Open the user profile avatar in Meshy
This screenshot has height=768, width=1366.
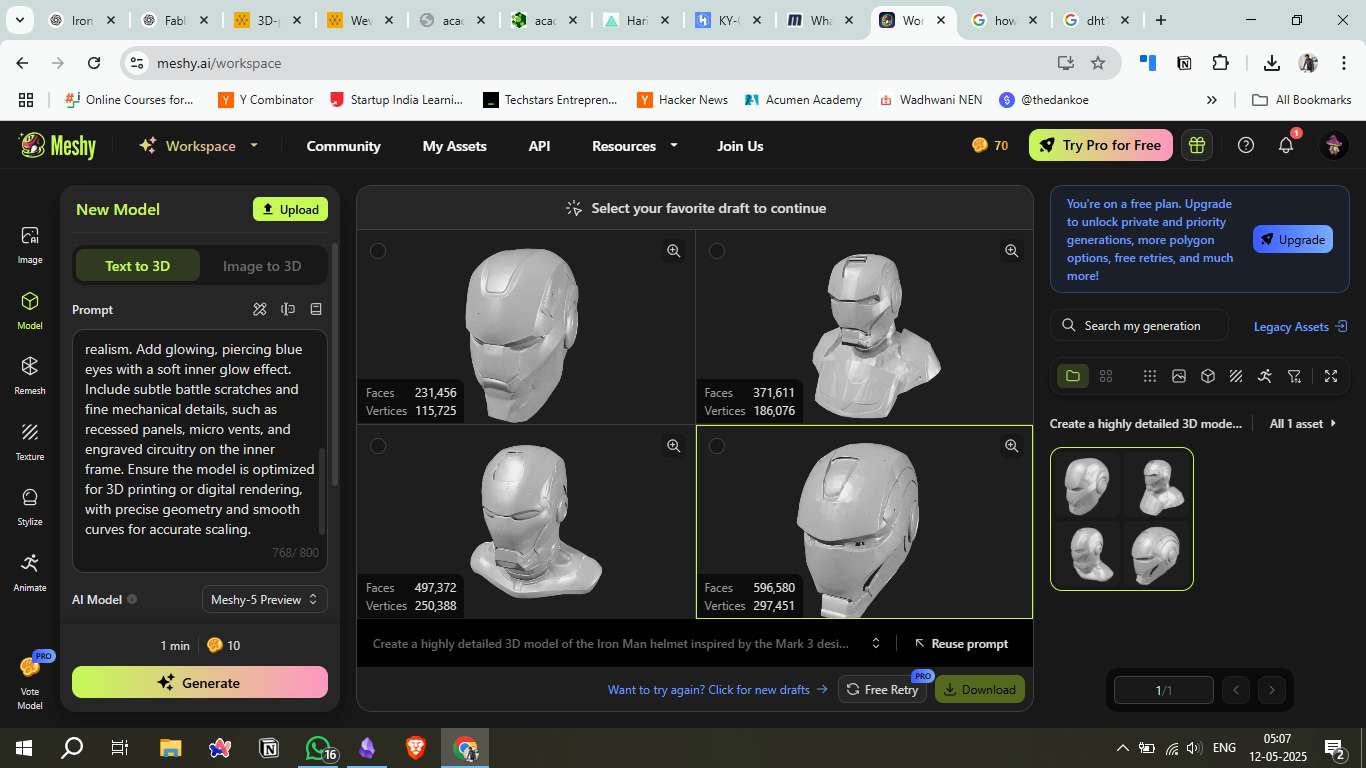coord(1334,145)
